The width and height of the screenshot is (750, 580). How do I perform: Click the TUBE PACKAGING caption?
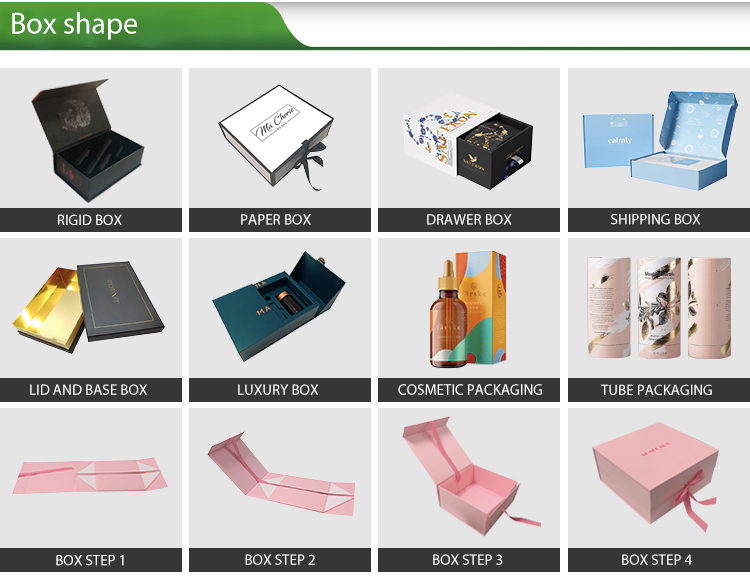tap(657, 390)
